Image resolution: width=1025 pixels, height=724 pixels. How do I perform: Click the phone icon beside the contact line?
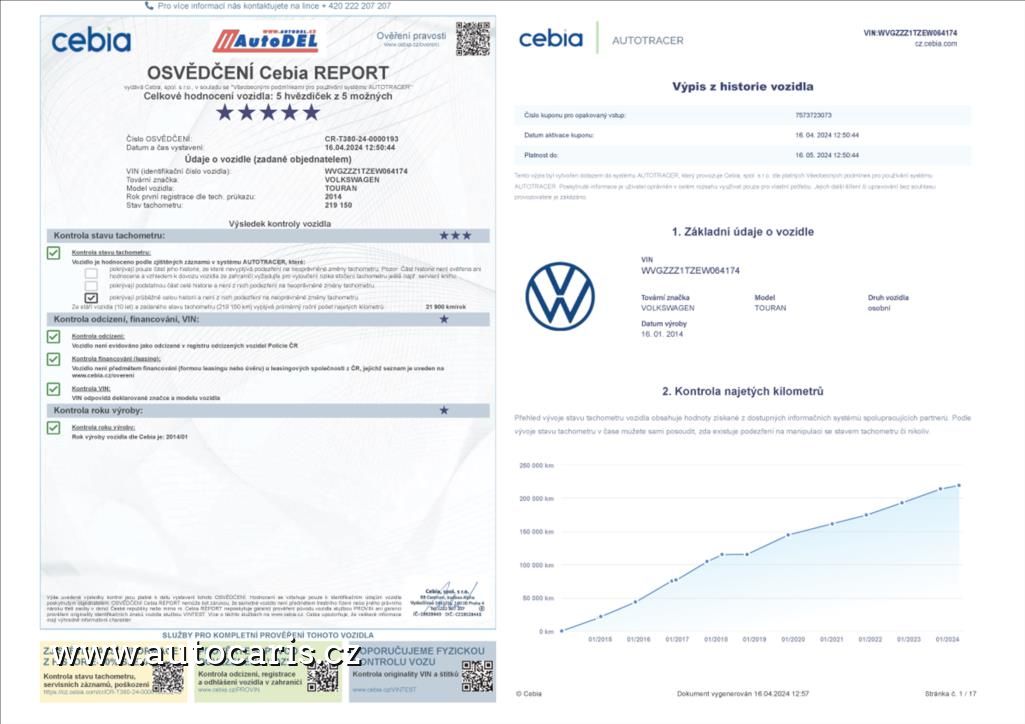149,6
